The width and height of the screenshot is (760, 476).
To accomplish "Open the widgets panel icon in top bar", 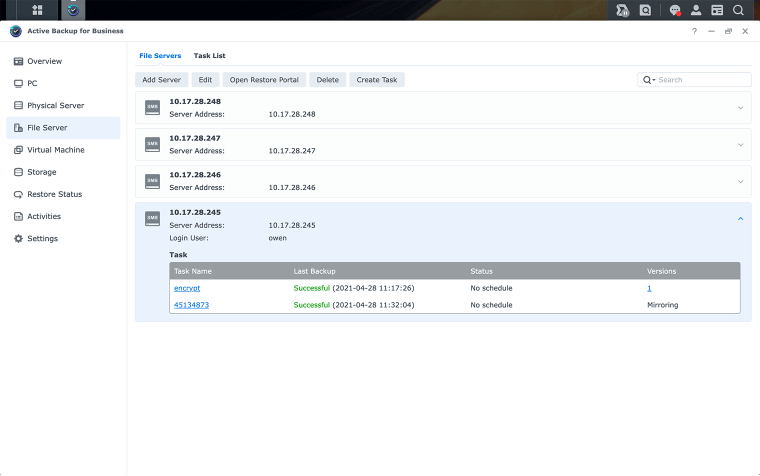I will pyautogui.click(x=717, y=10).
